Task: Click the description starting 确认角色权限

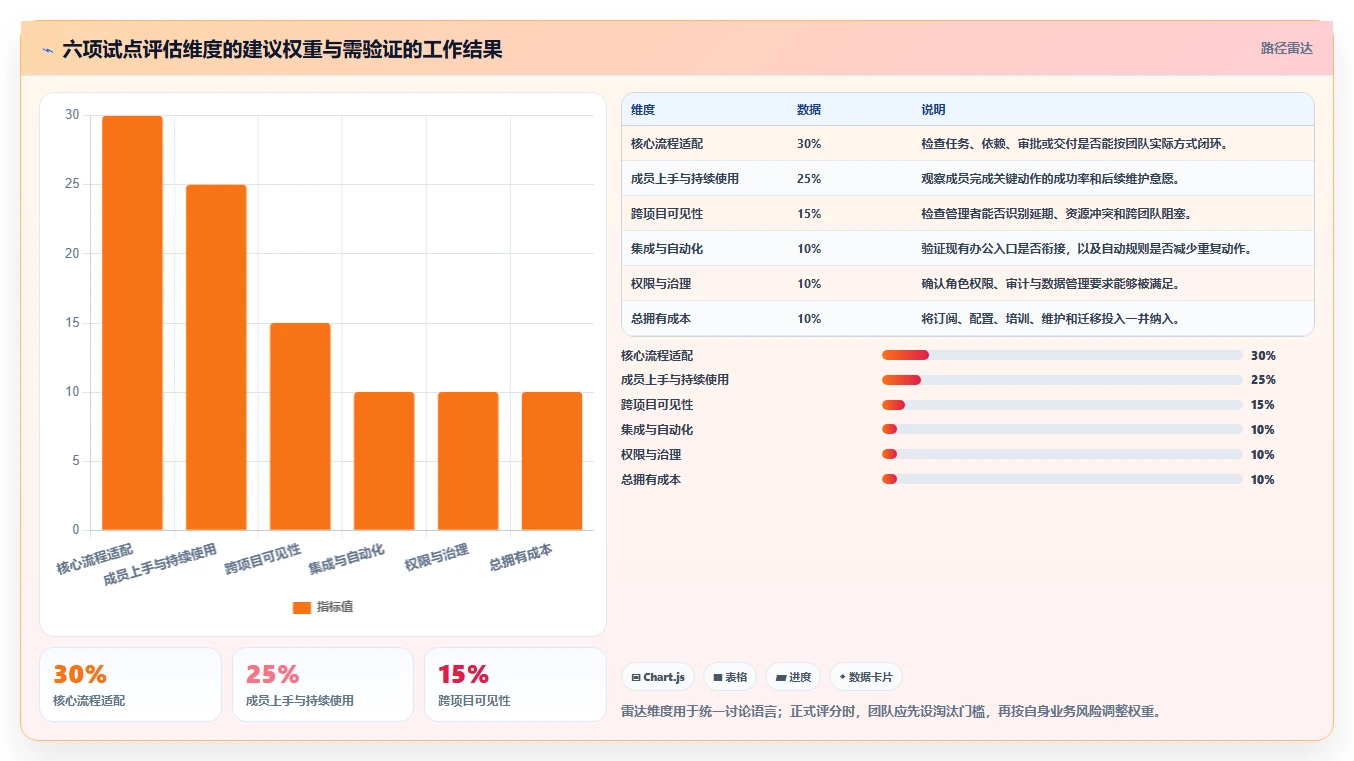Action: [x=1051, y=284]
